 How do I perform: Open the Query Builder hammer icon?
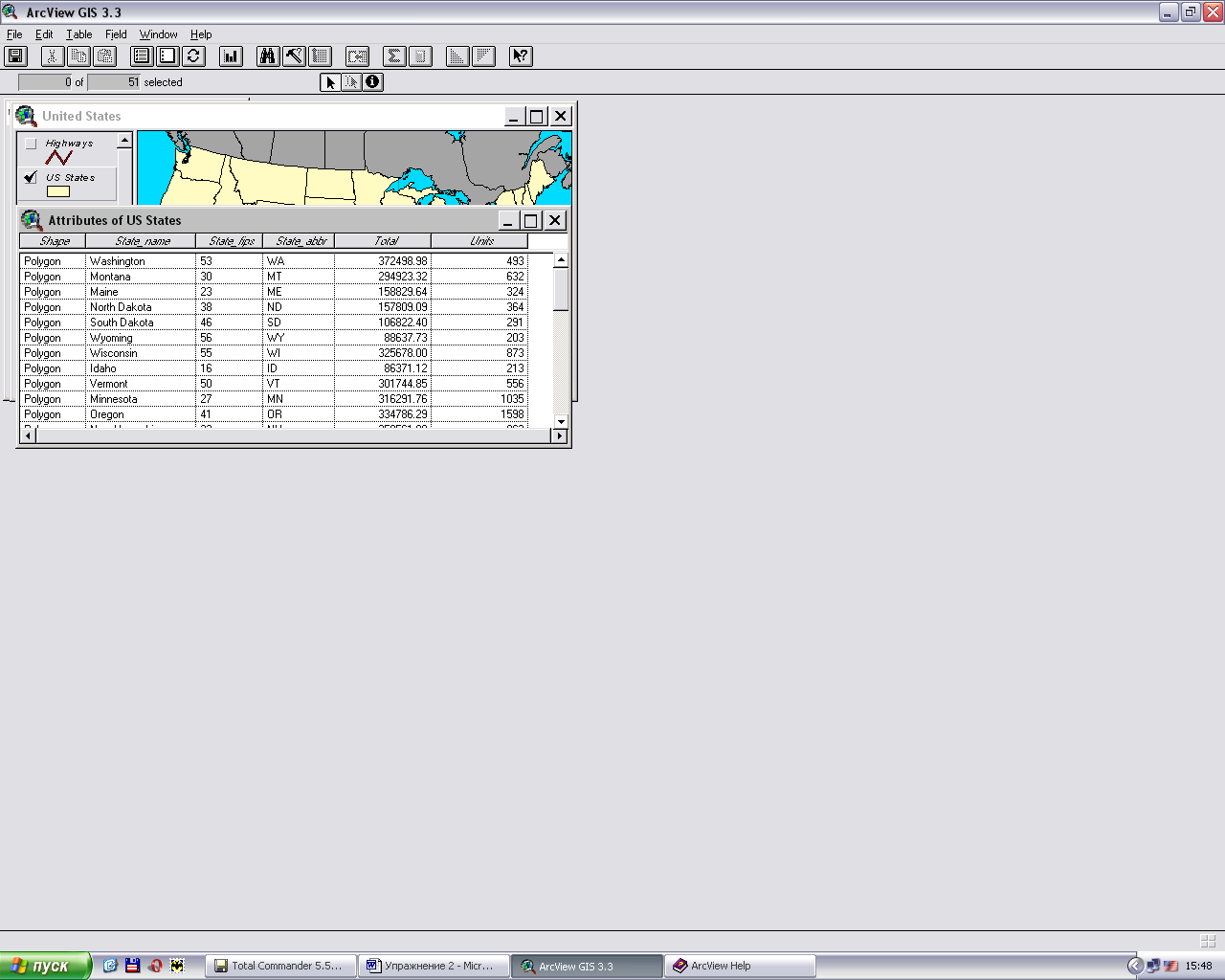pyautogui.click(x=294, y=56)
